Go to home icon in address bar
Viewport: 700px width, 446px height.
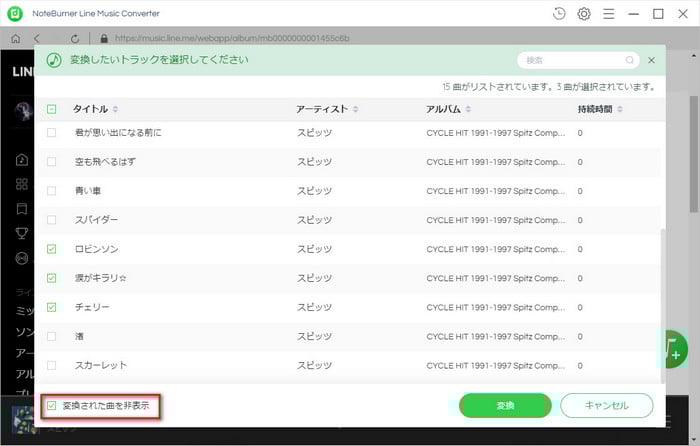pos(16,39)
